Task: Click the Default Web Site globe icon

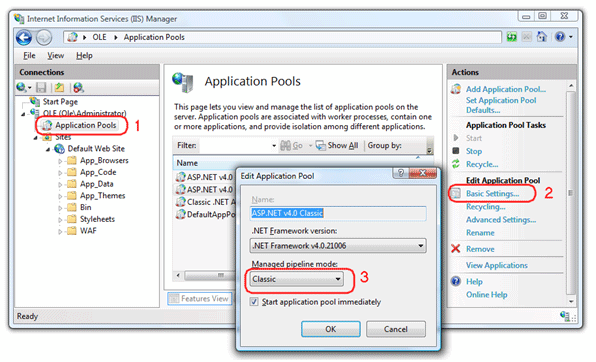Action: tap(59, 149)
